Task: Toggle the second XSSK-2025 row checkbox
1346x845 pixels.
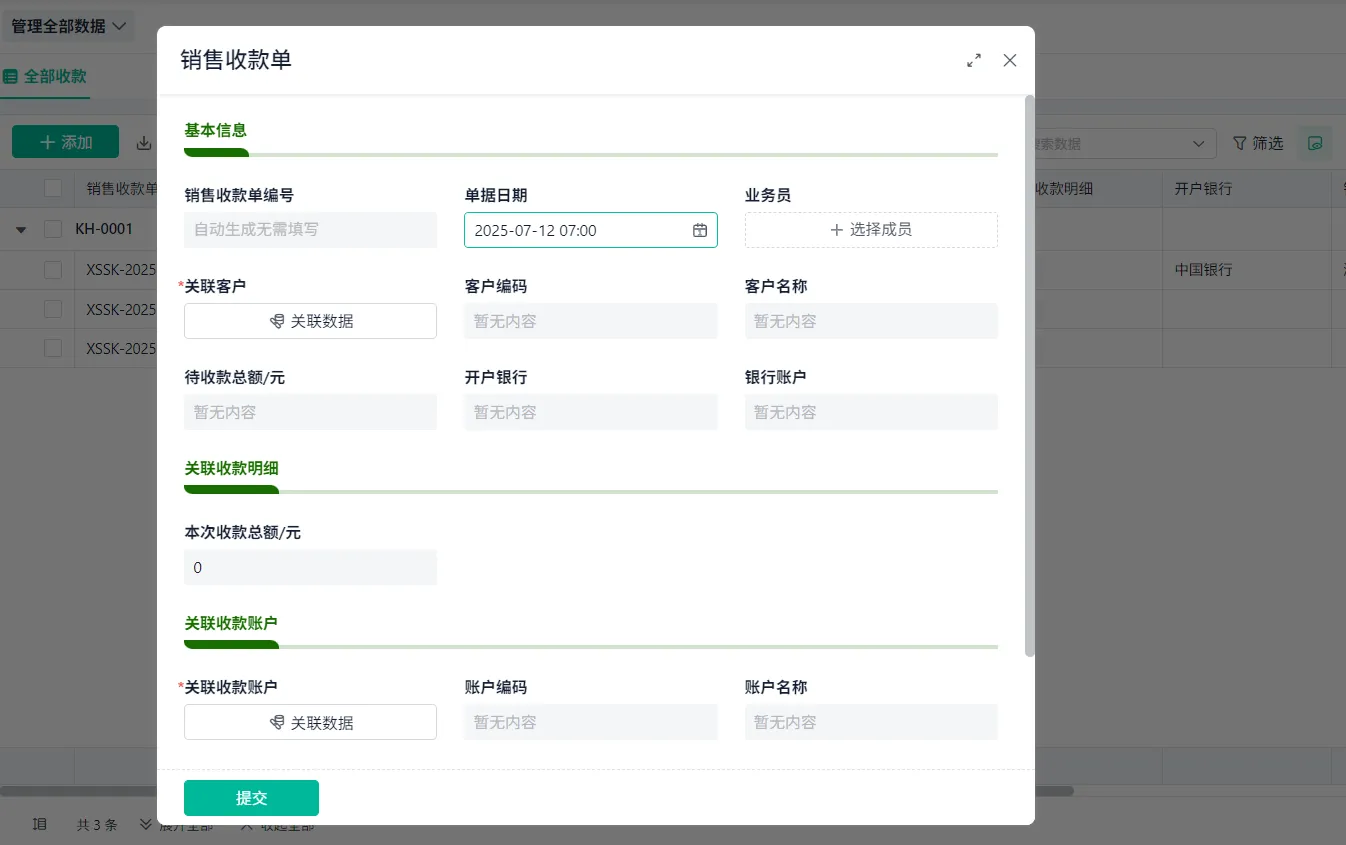Action: click(x=53, y=309)
